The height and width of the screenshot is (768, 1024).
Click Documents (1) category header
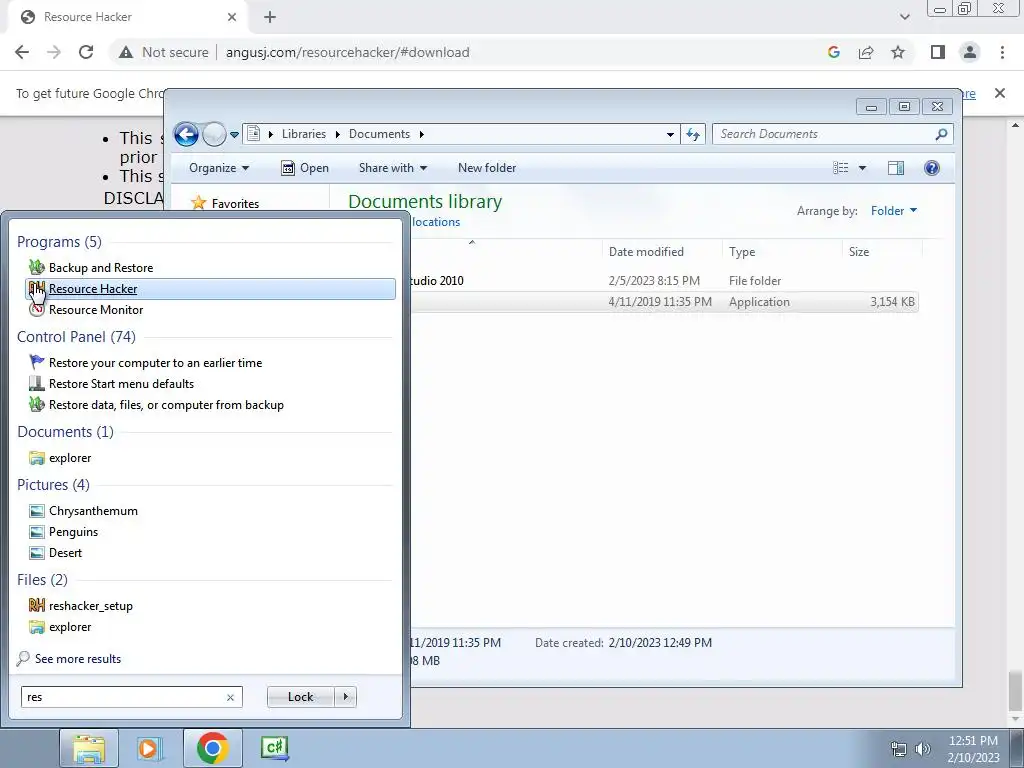[x=65, y=432]
